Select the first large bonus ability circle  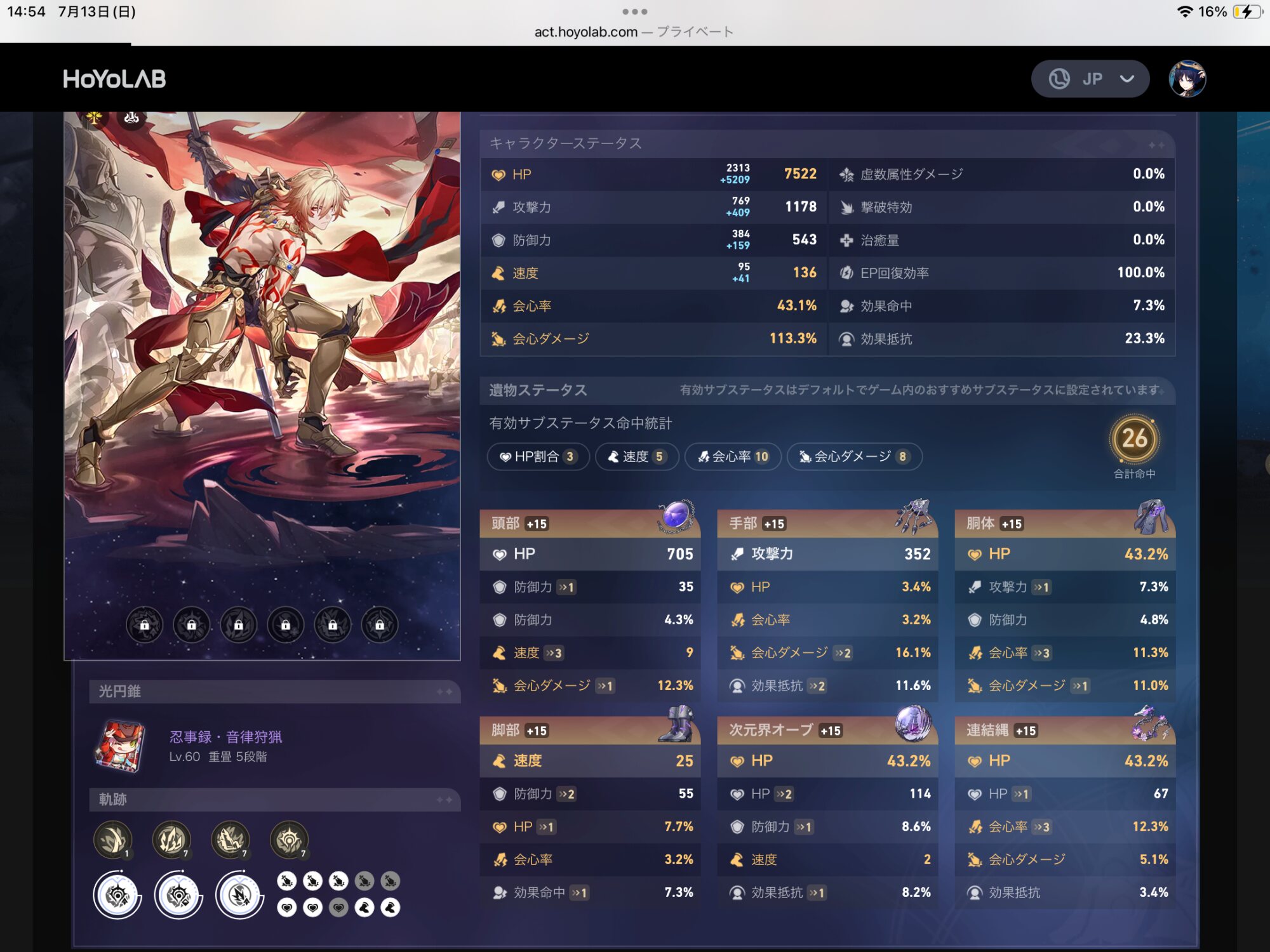point(117,895)
